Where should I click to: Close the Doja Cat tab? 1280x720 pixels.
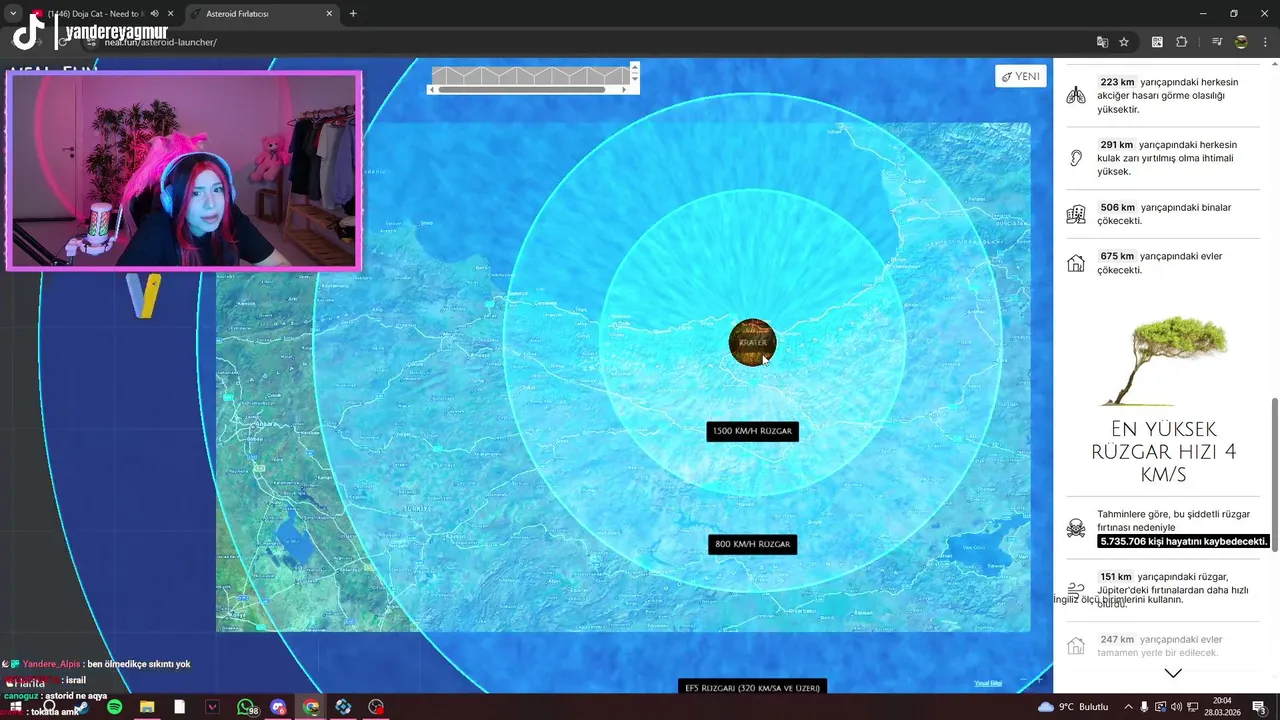(171, 14)
